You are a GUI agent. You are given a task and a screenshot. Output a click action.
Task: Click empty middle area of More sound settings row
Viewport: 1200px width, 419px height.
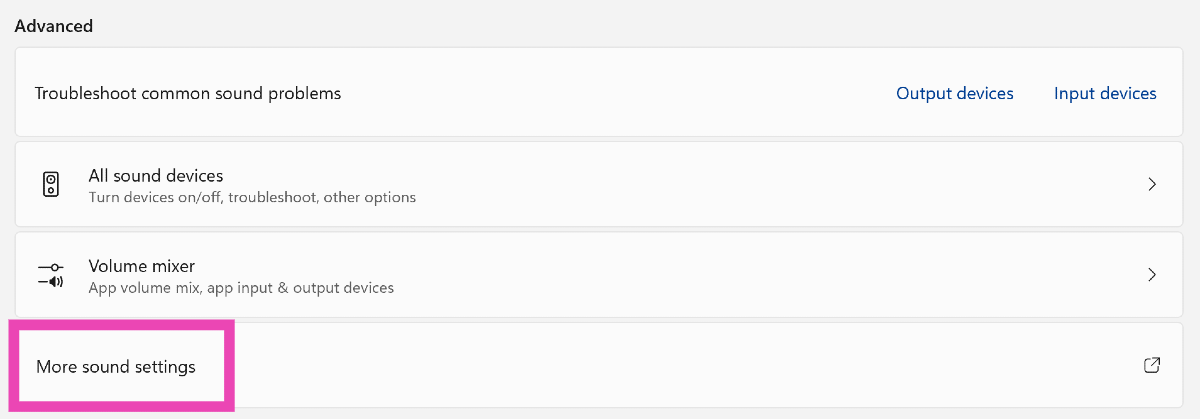click(650, 366)
